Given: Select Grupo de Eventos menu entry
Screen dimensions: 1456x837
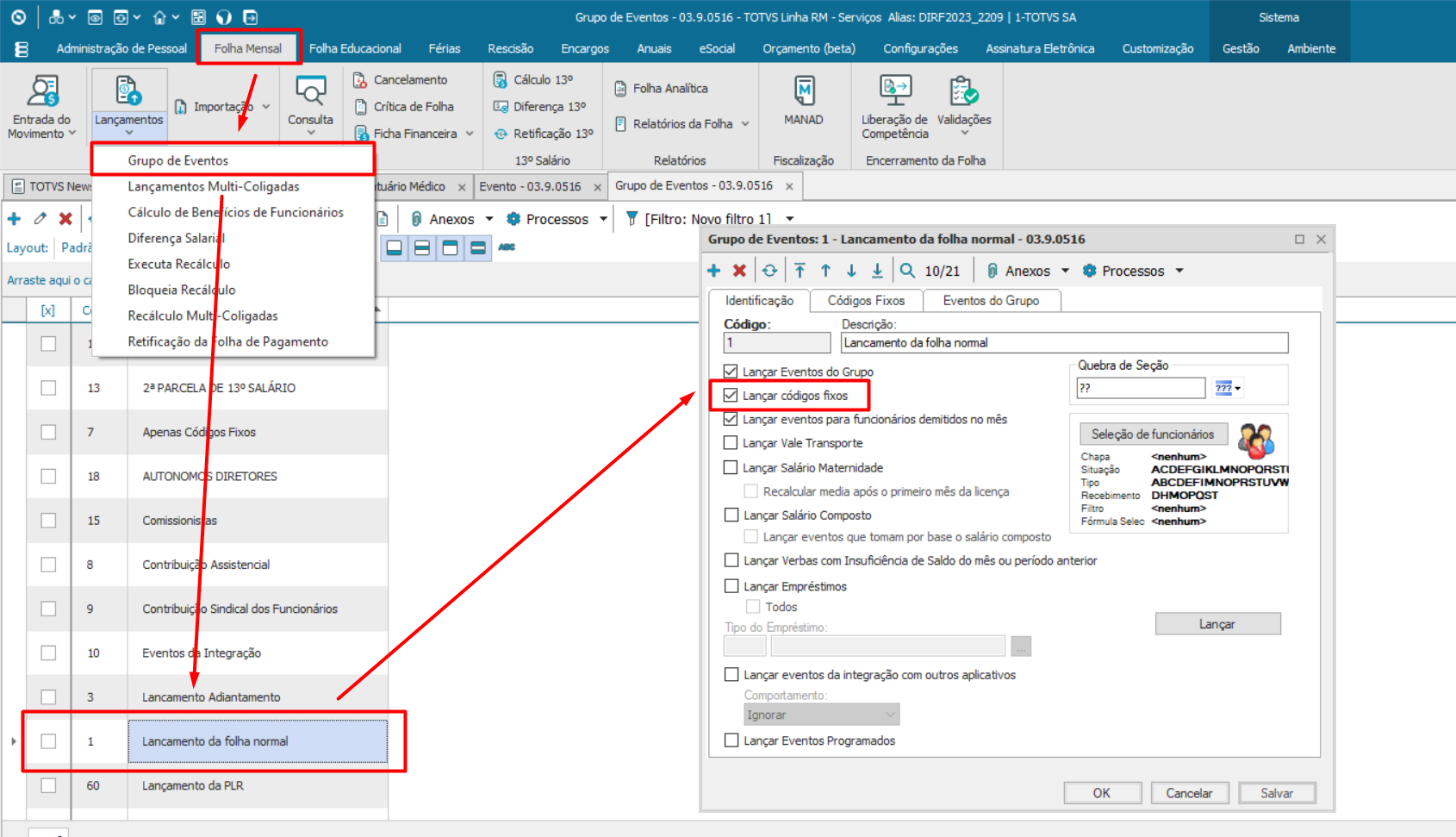Looking at the screenshot, I should pyautogui.click(x=233, y=160).
